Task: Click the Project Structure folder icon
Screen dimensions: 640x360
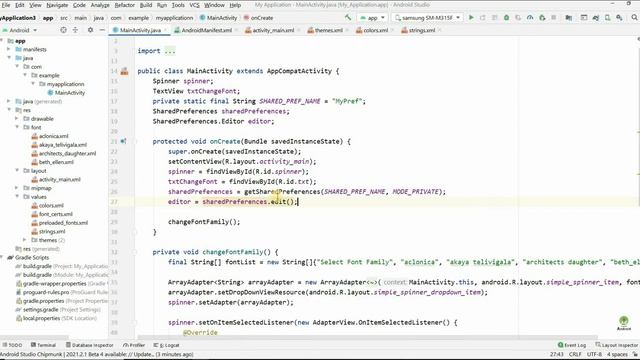Action: [x=568, y=18]
